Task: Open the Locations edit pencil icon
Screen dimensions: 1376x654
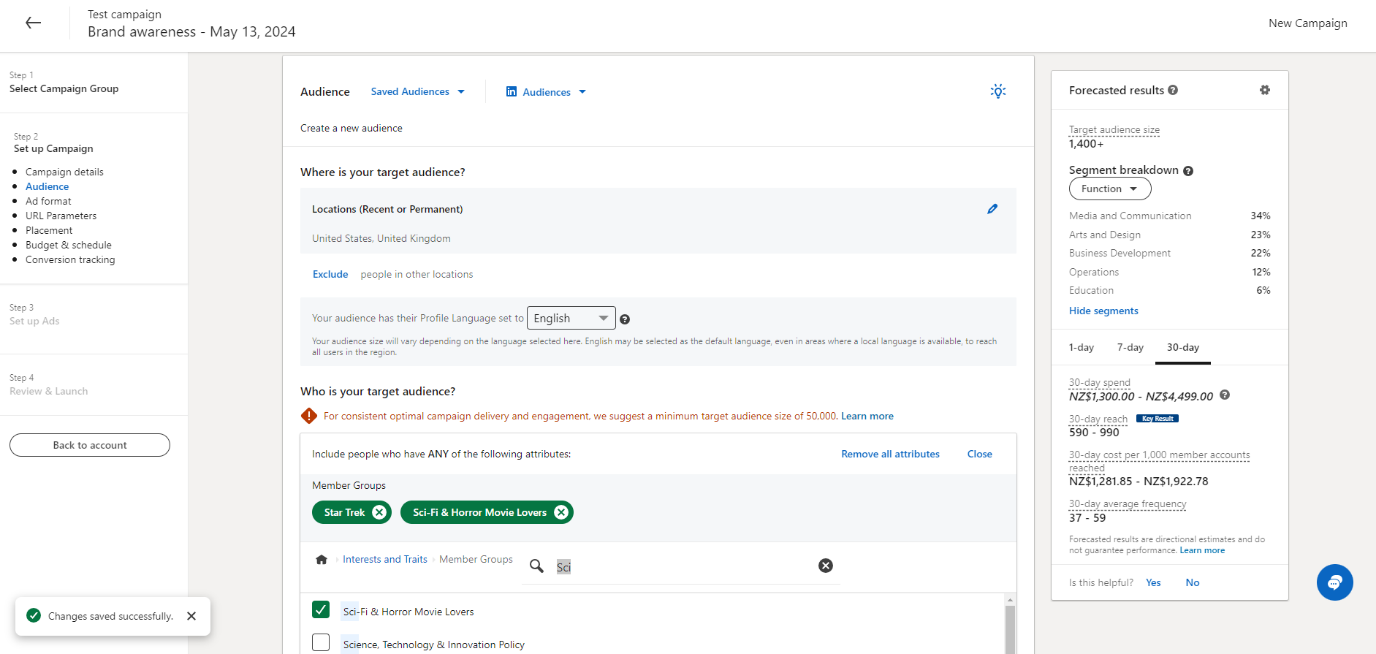Action: tap(992, 209)
